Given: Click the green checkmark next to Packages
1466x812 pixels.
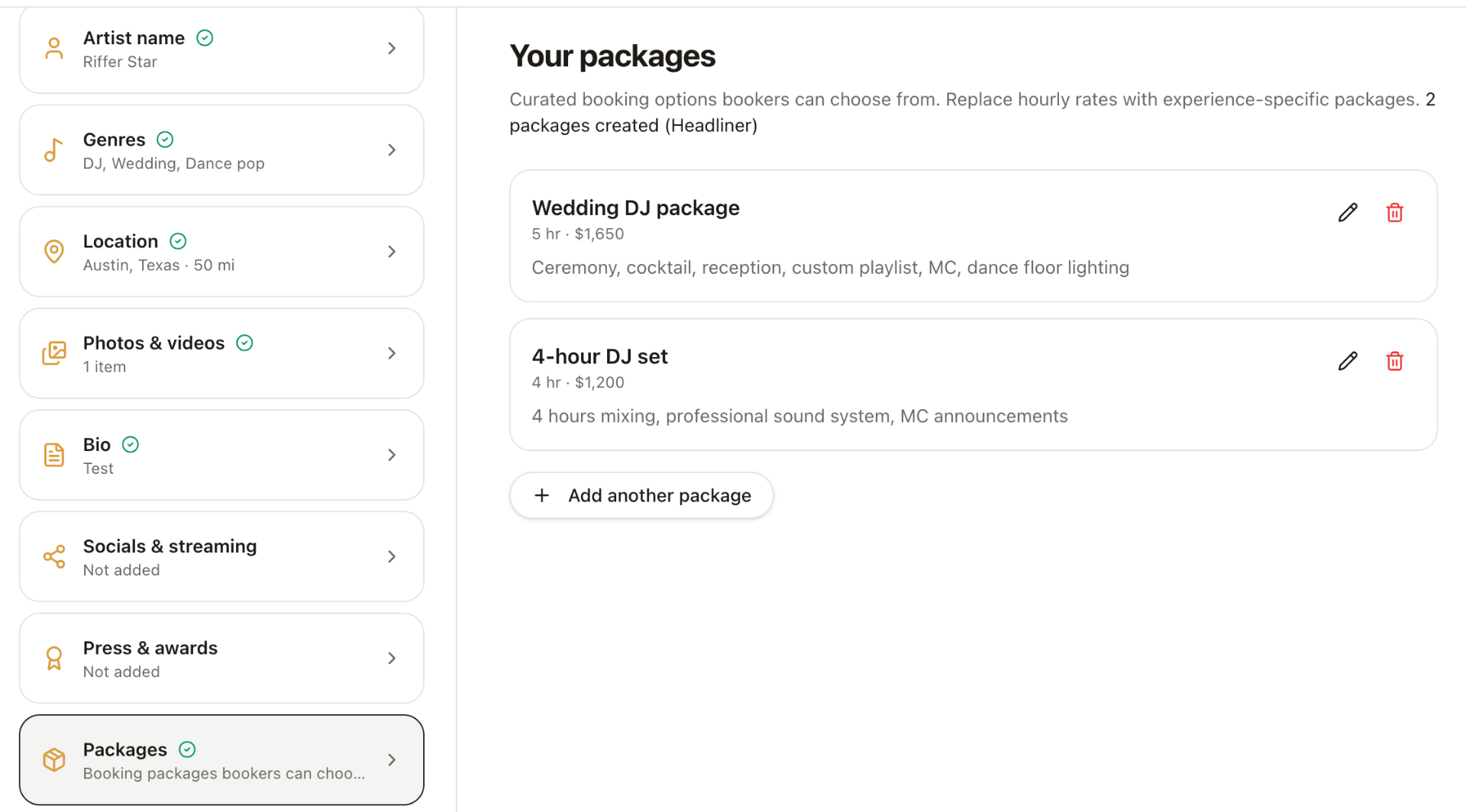Looking at the screenshot, I should pyautogui.click(x=187, y=749).
